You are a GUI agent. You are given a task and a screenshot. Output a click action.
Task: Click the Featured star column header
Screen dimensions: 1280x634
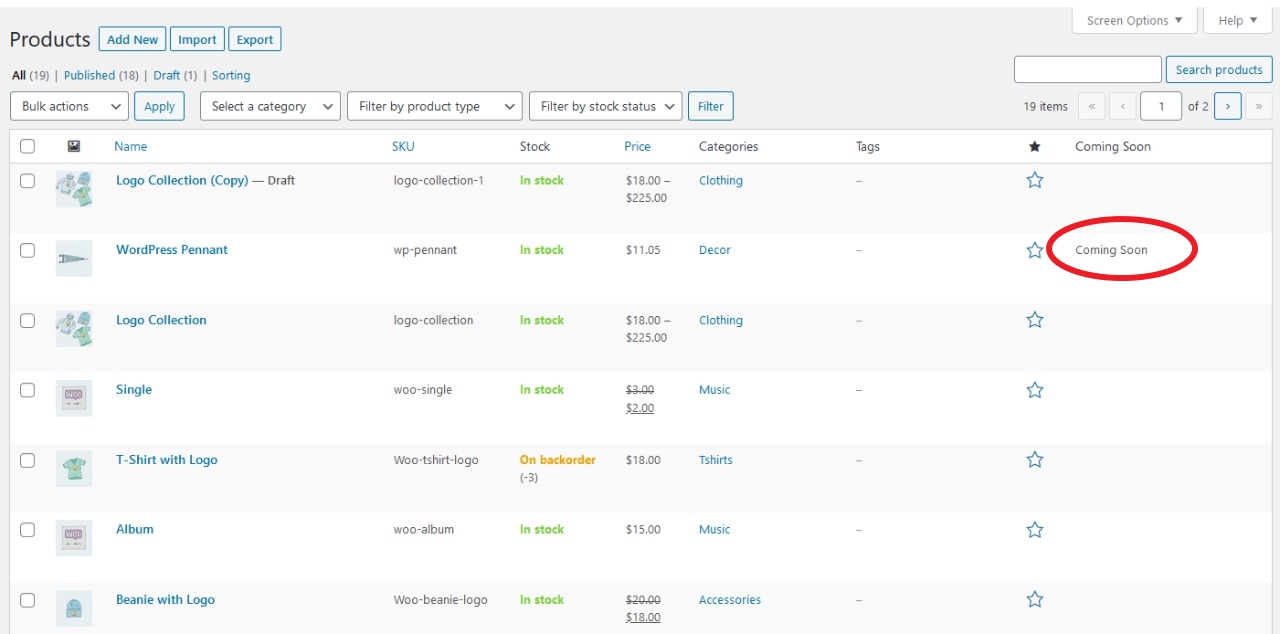[x=1035, y=147]
